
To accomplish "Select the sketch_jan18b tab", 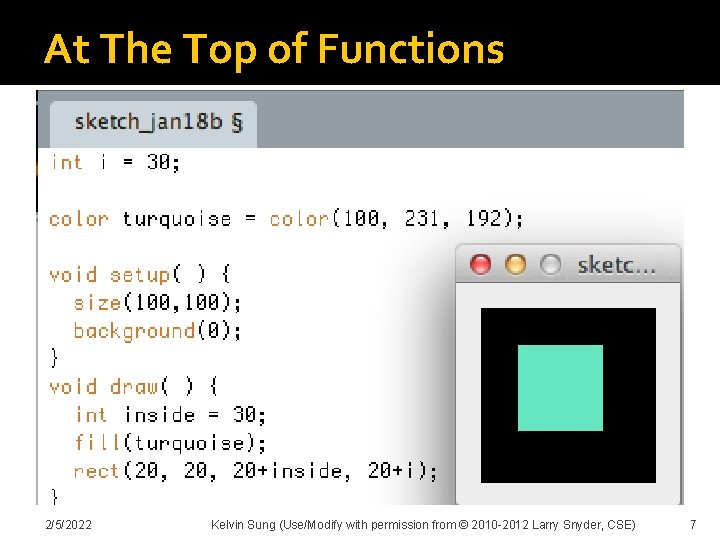I will (153, 123).
